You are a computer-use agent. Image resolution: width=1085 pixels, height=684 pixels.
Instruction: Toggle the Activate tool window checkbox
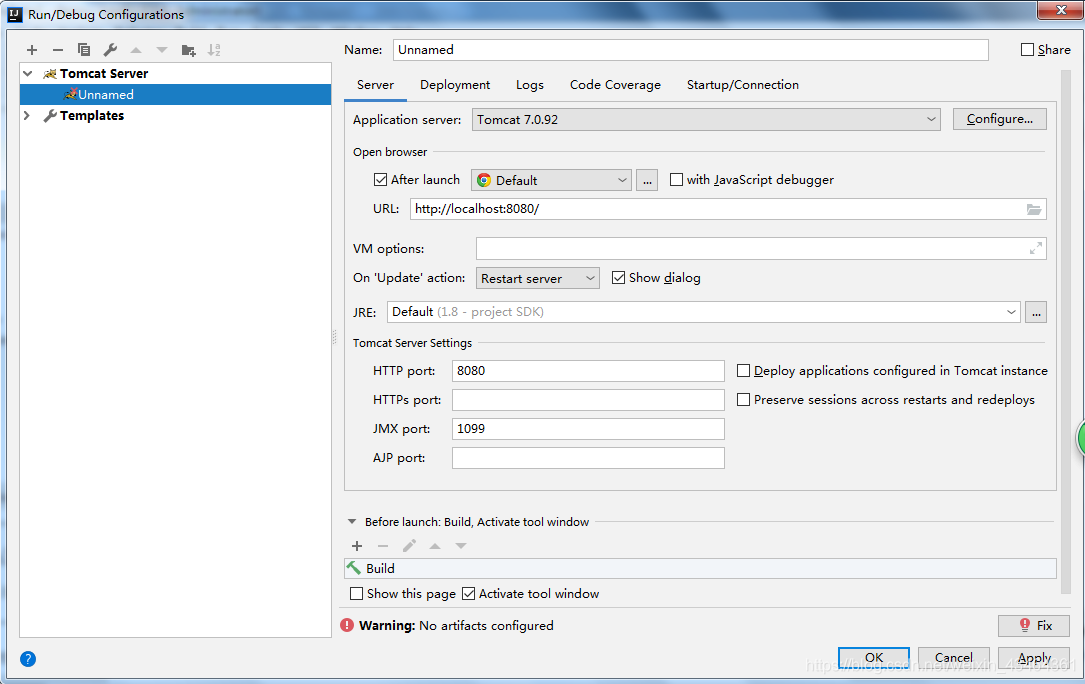[468, 593]
